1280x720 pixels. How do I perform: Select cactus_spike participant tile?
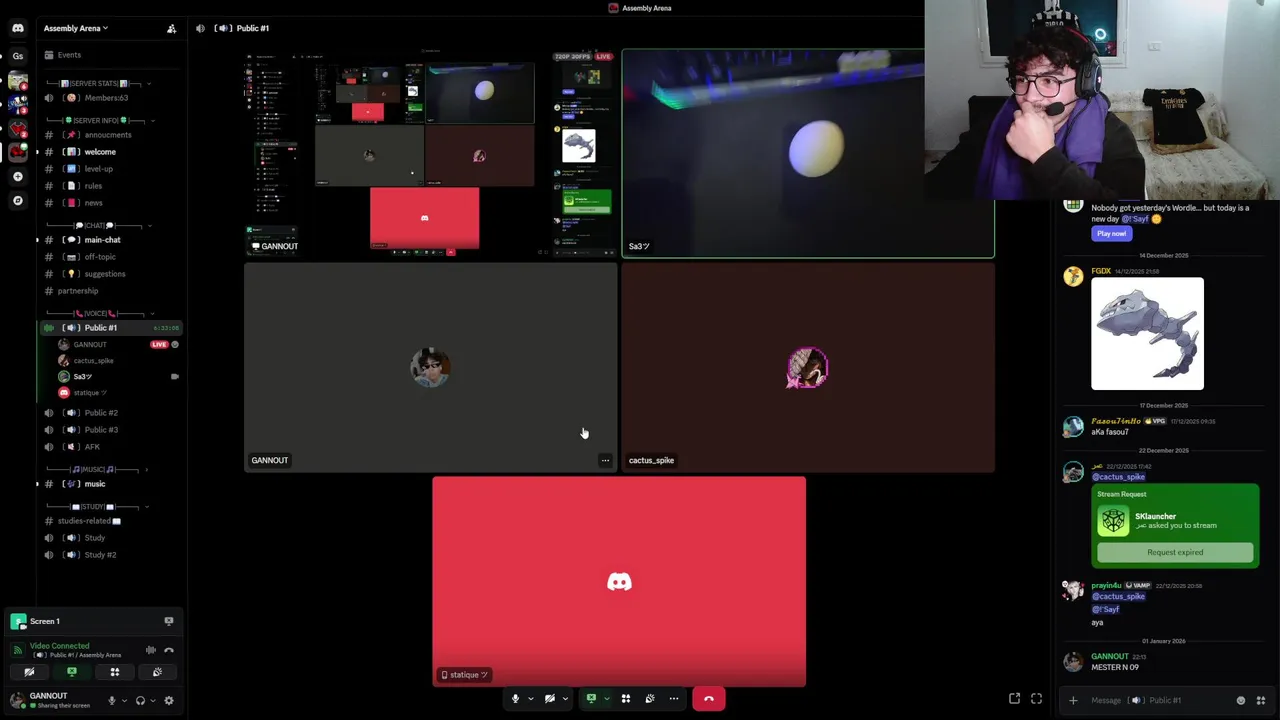tap(808, 367)
